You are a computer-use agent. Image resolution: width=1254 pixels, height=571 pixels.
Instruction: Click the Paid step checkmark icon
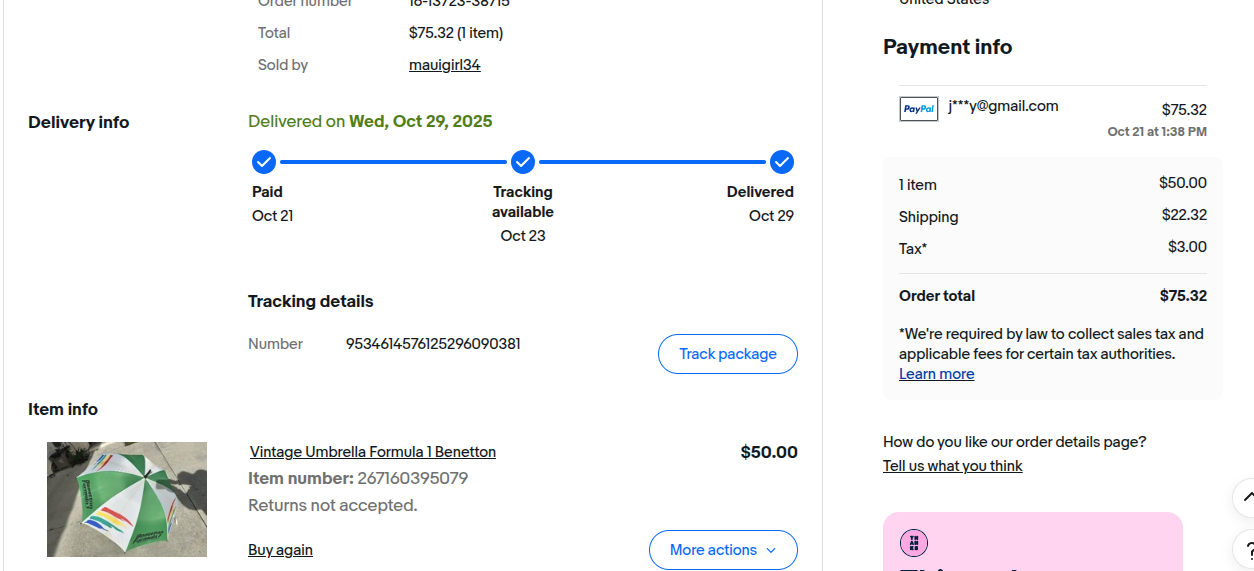tap(263, 162)
